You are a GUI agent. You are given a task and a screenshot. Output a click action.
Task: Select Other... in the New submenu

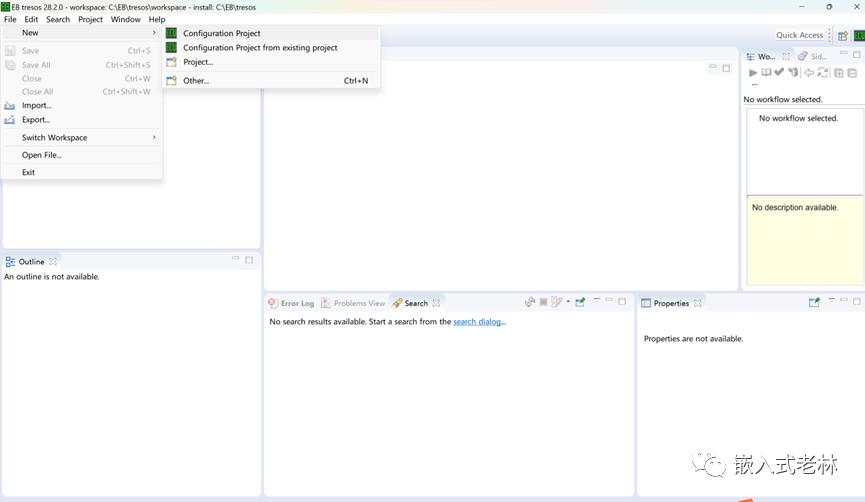click(x=272, y=81)
